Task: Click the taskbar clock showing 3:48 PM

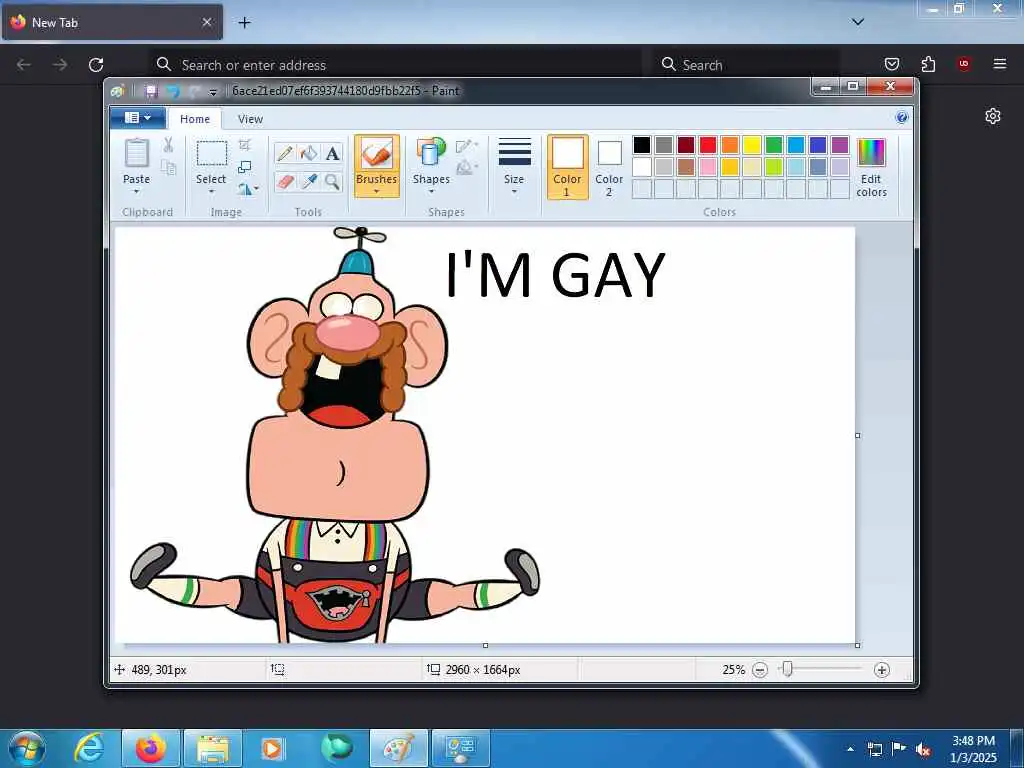Action: 973,749
